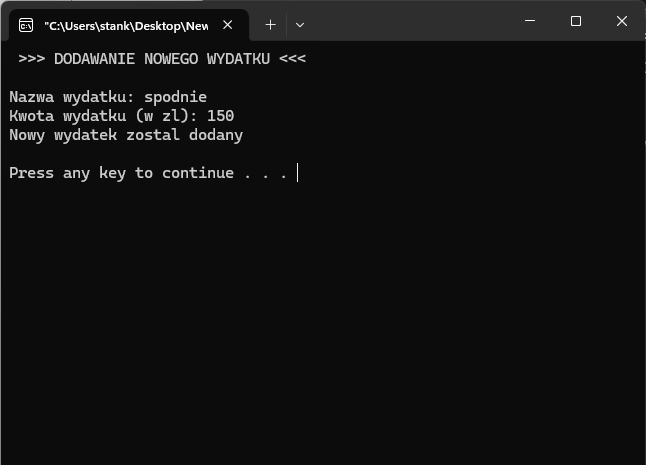Viewport: 646px width, 465px height.
Task: Click the "Press any key to continue" prompt
Action: pos(121,173)
